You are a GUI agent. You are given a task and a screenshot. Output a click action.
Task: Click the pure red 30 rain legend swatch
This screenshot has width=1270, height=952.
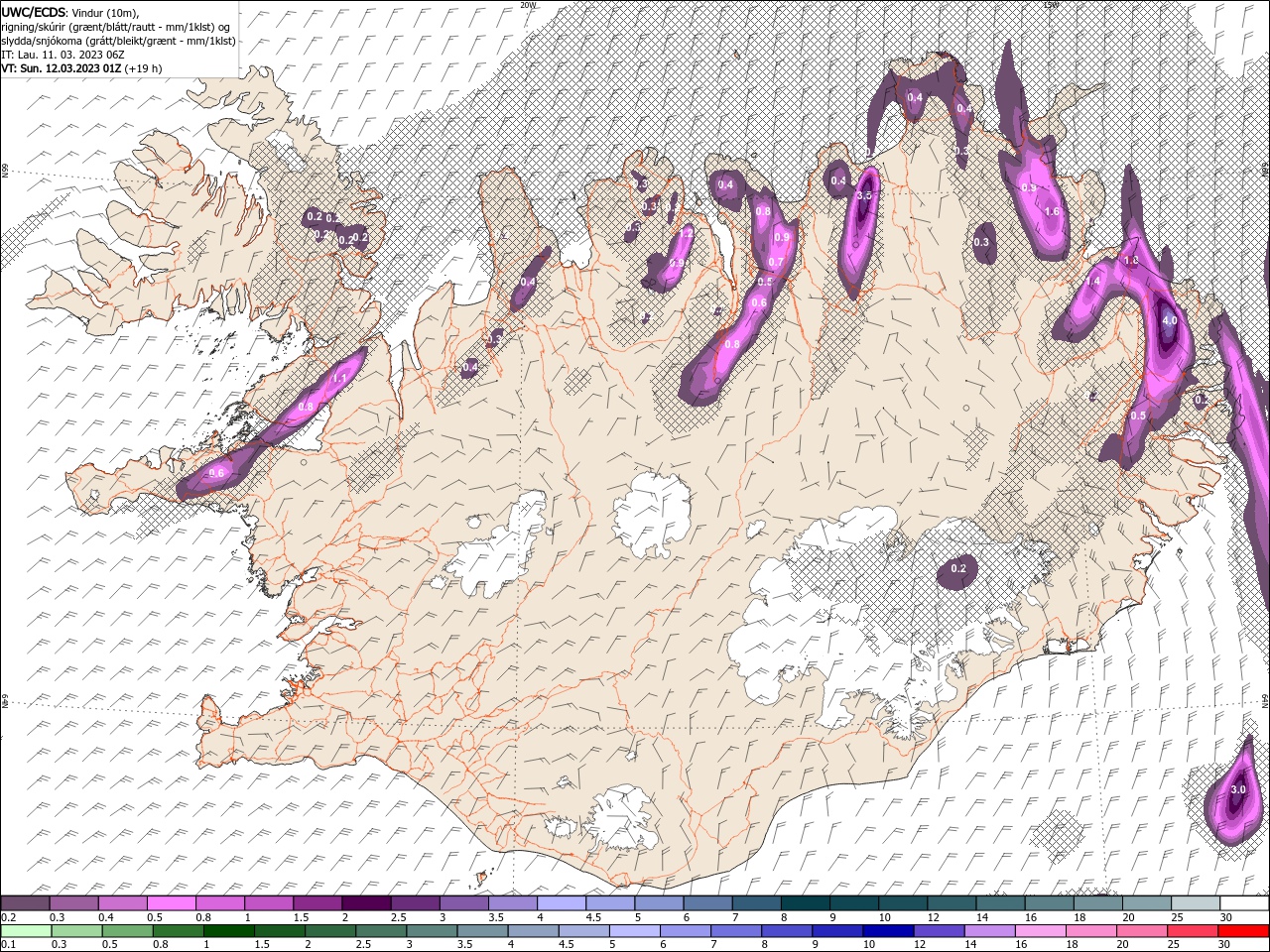click(1243, 931)
